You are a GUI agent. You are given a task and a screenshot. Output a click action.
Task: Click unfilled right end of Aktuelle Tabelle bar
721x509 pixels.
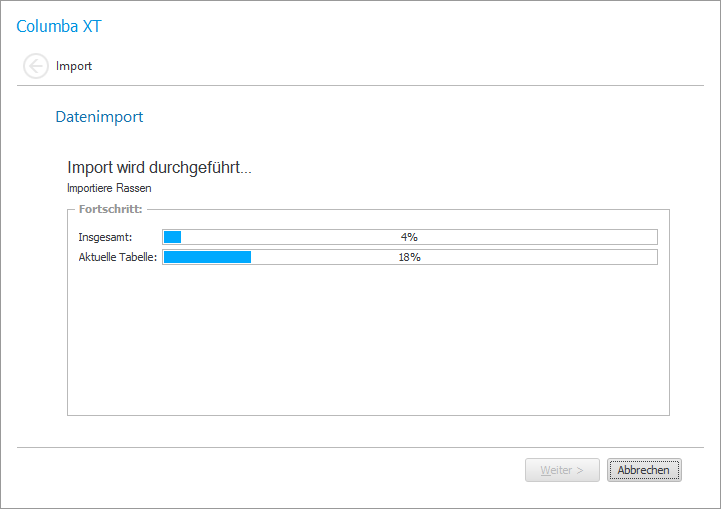point(640,257)
